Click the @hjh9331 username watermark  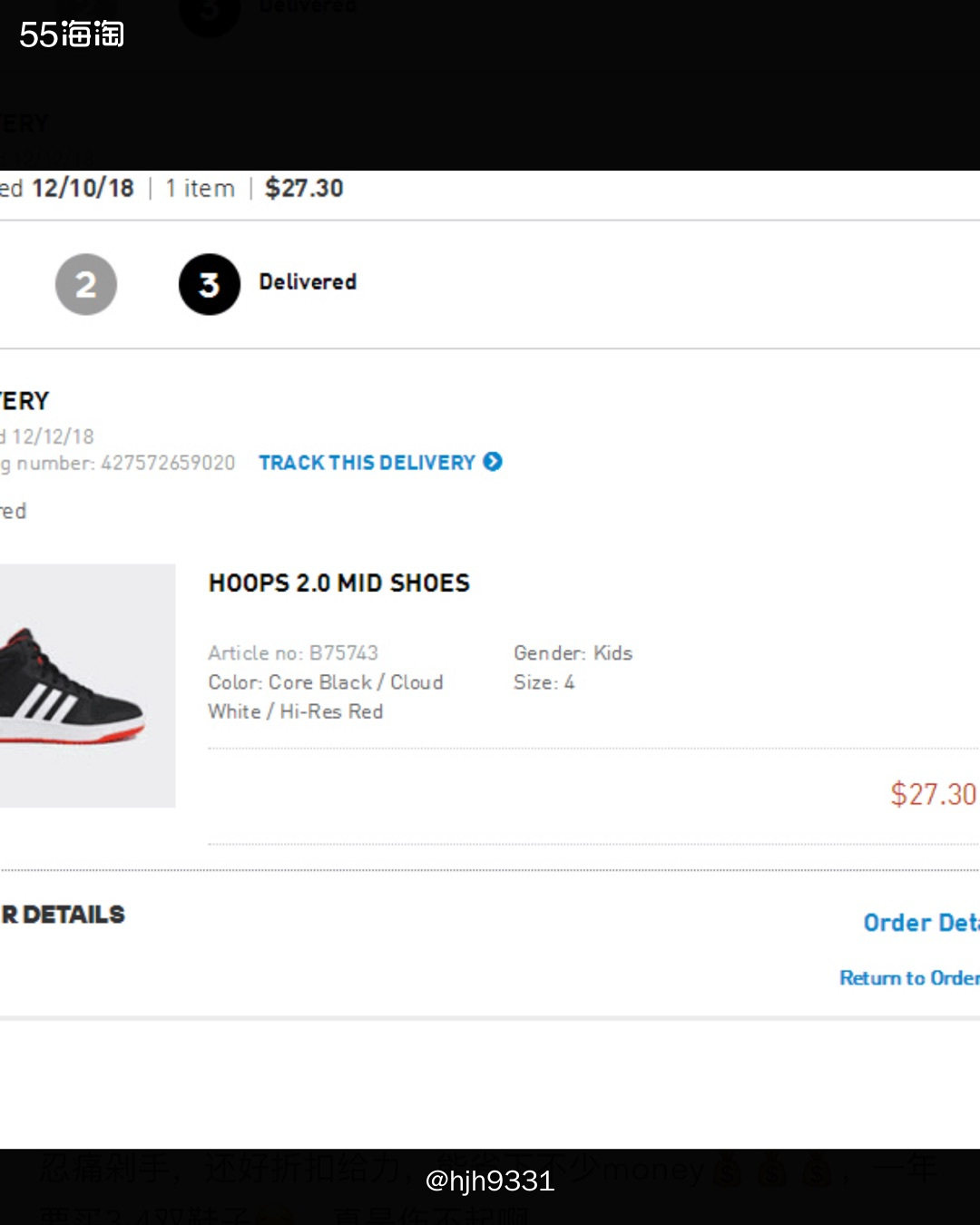pyautogui.click(x=490, y=1181)
